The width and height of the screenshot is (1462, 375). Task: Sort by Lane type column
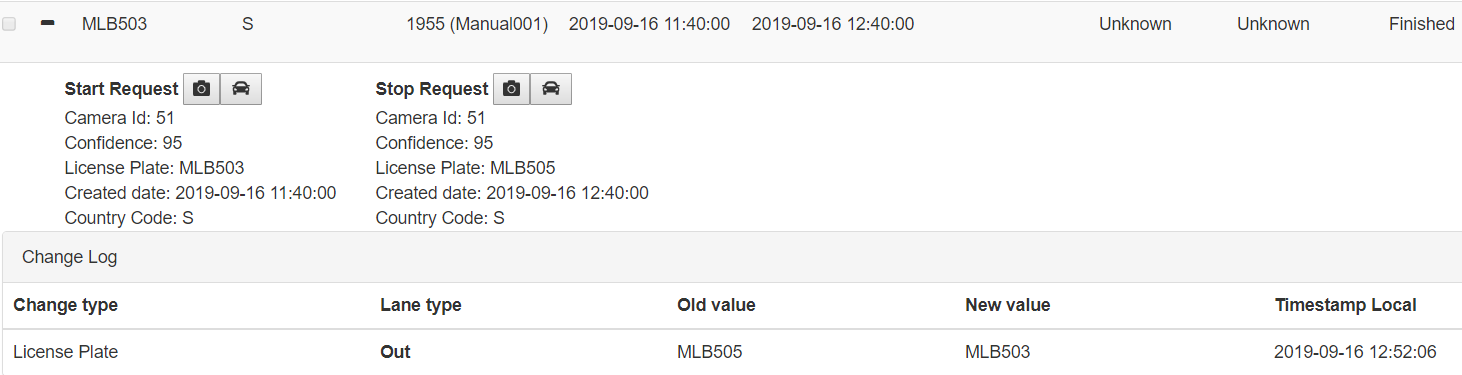point(421,305)
